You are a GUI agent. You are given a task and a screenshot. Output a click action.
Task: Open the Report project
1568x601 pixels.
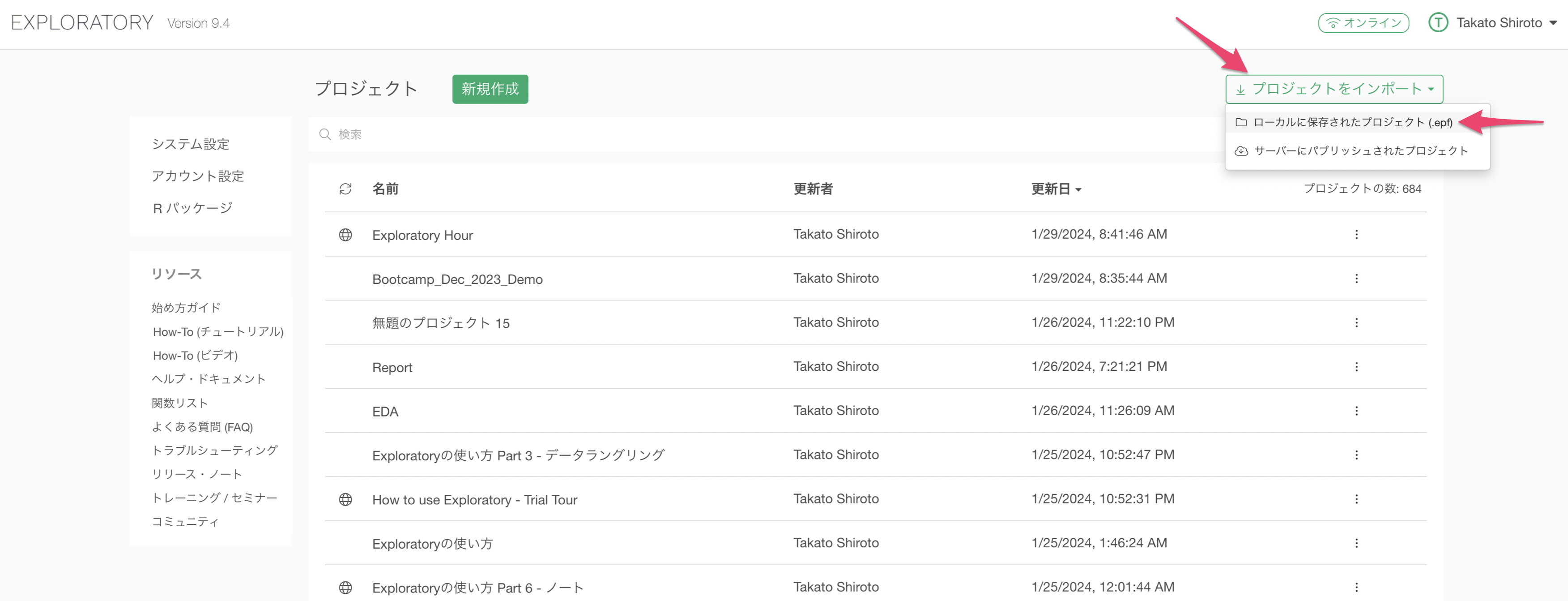(x=392, y=368)
